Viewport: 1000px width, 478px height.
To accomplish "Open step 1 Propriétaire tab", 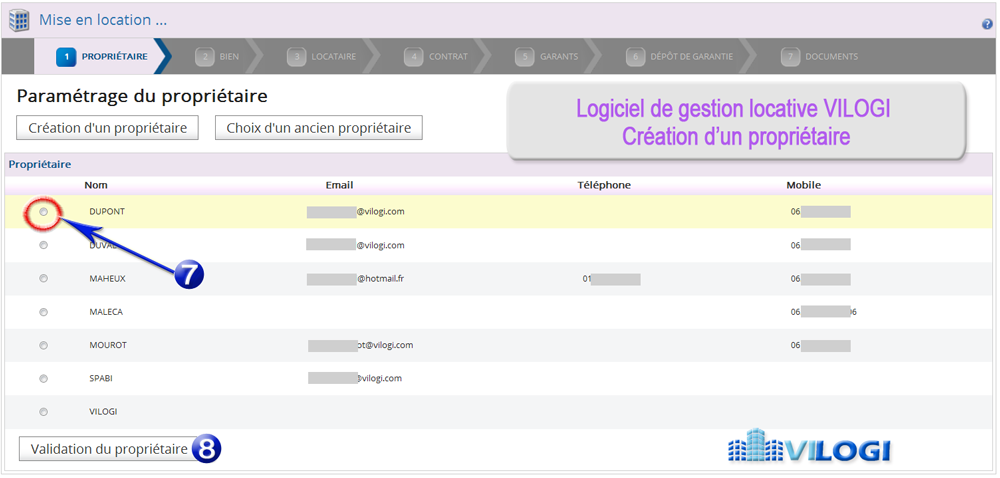I will coord(103,56).
